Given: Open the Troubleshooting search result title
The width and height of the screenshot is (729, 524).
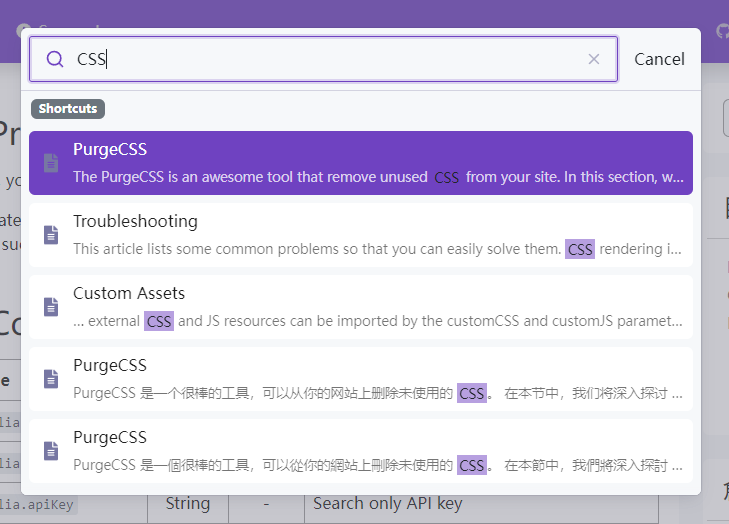Looking at the screenshot, I should (x=135, y=221).
